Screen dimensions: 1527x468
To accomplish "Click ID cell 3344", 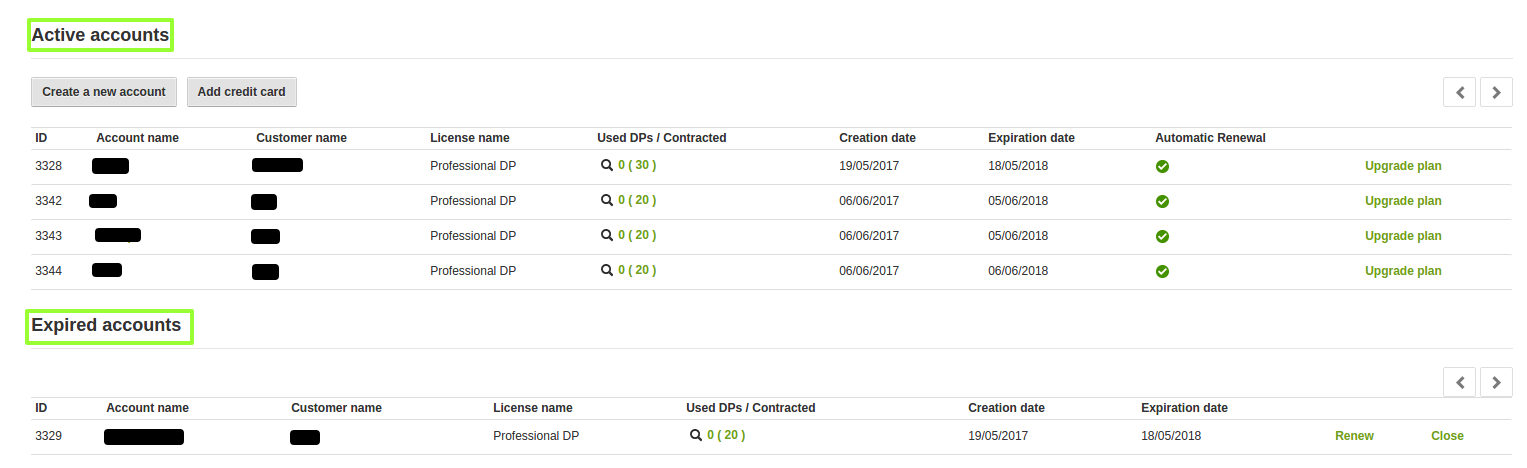I will tap(48, 271).
